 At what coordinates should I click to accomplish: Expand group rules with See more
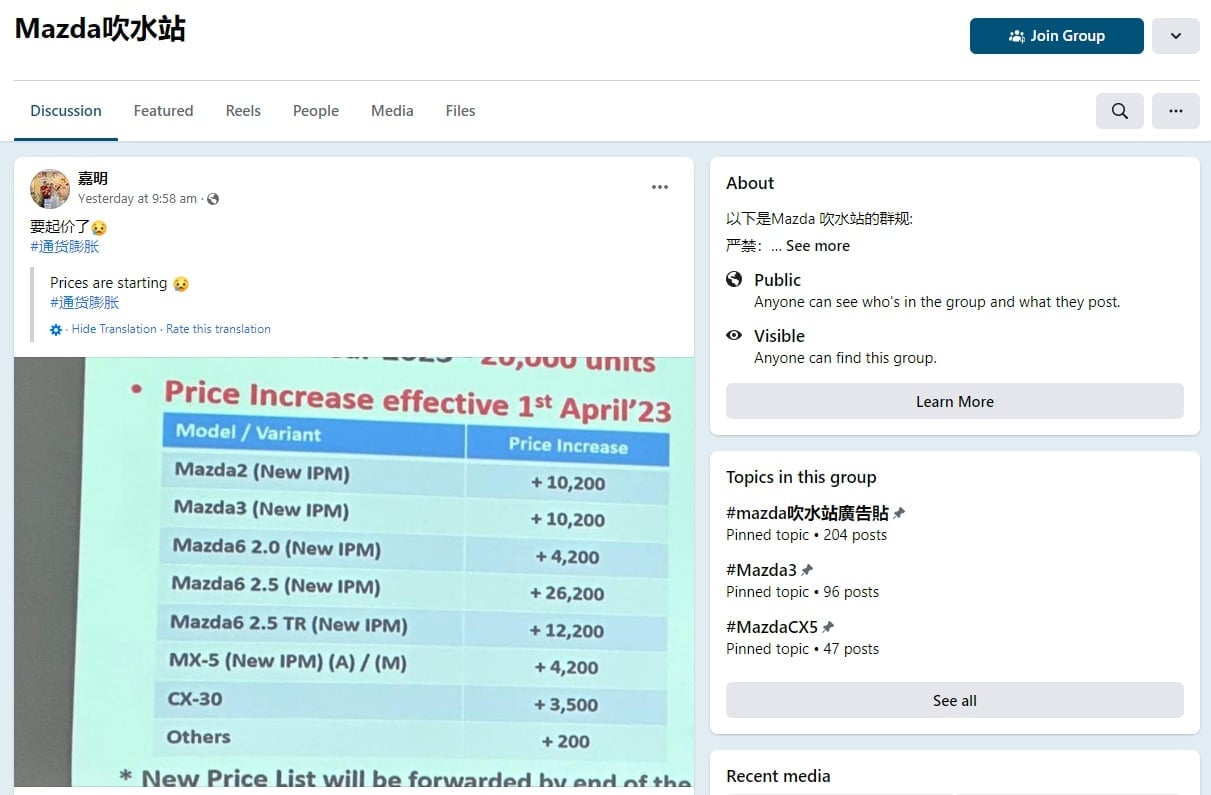tap(817, 246)
